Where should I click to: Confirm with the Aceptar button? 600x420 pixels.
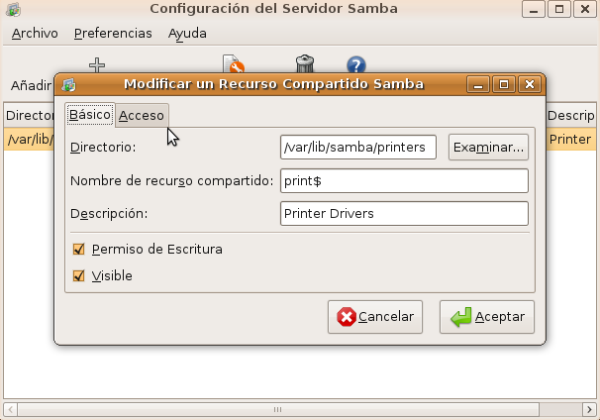(x=487, y=317)
